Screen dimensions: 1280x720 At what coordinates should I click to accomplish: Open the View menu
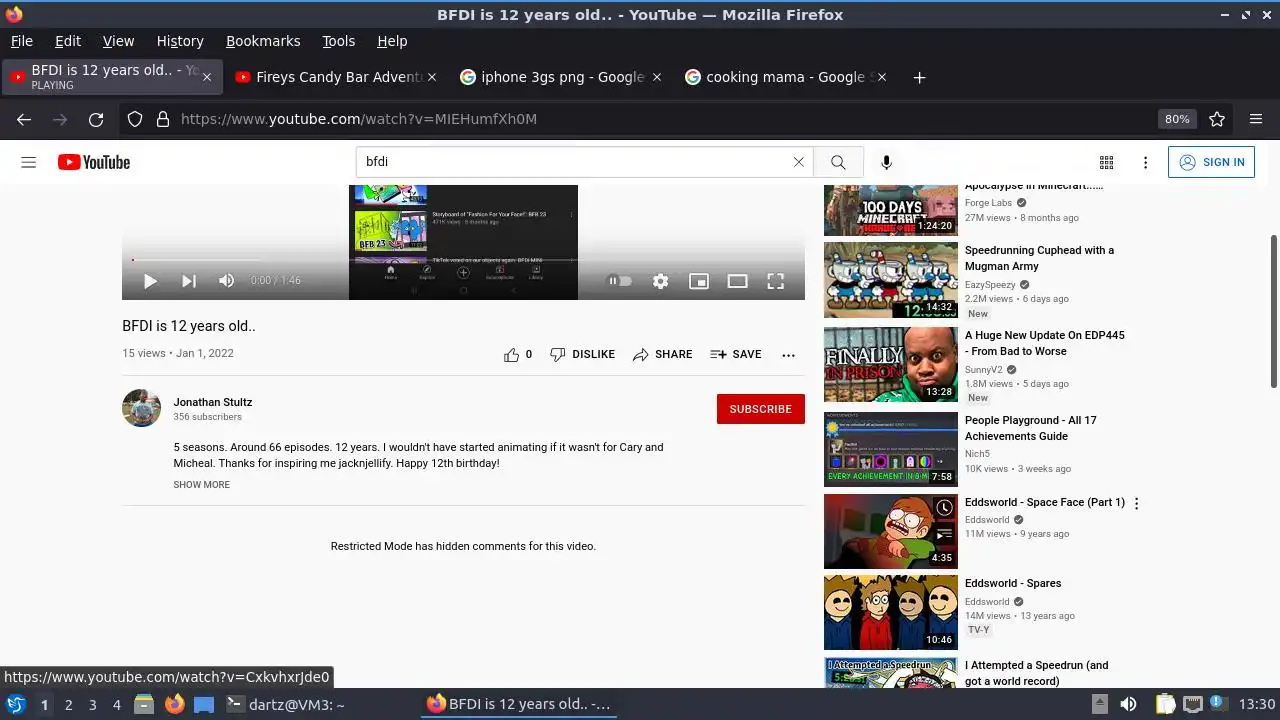(118, 41)
